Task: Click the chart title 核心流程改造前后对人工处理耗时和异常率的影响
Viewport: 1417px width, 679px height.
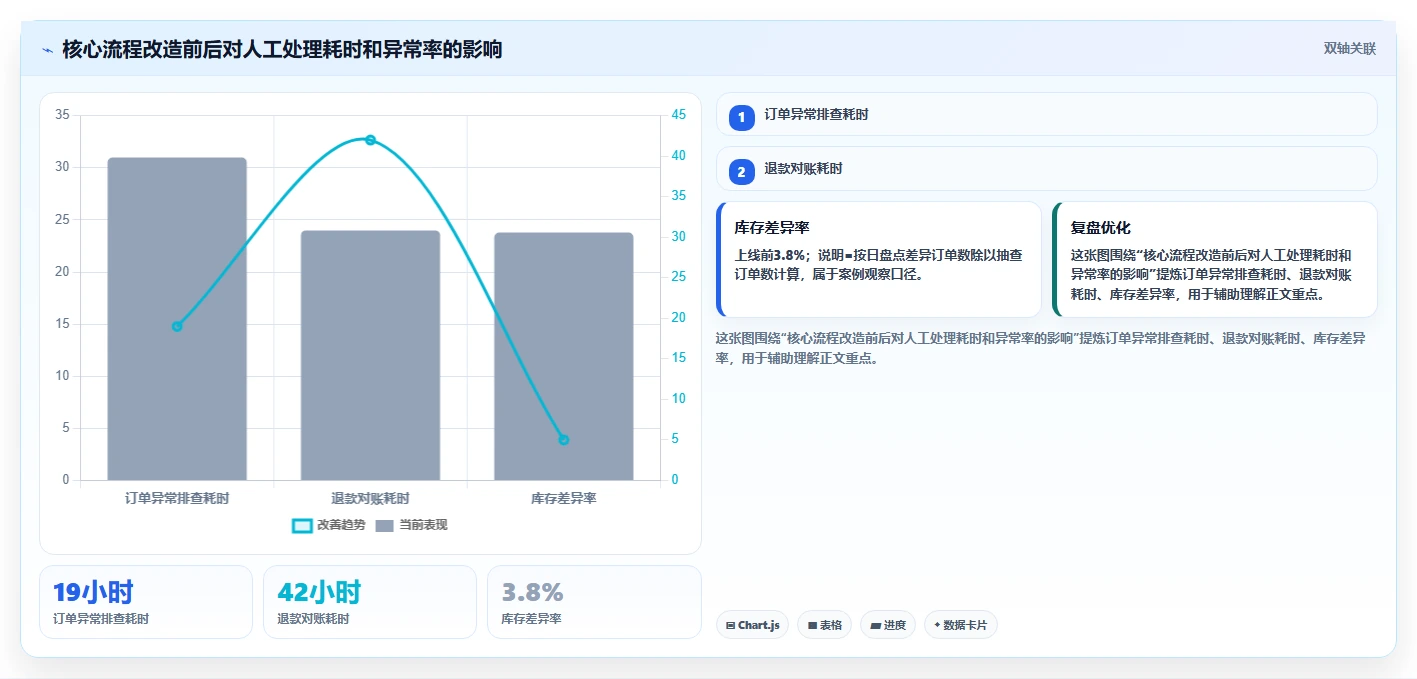Action: [x=282, y=49]
